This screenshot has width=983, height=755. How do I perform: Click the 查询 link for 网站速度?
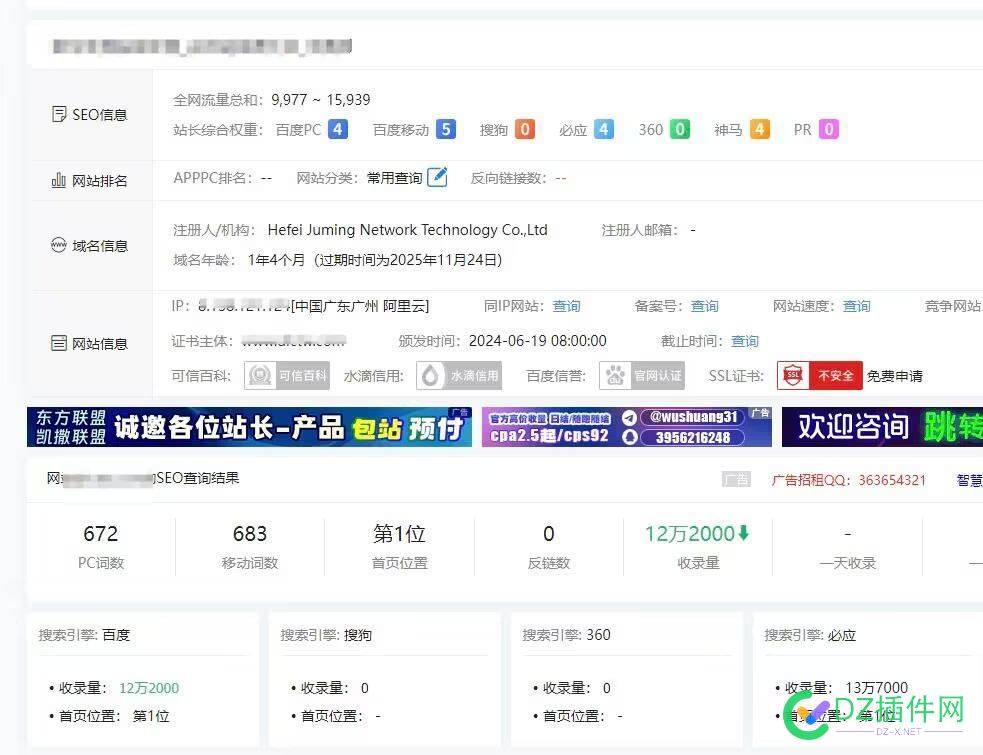[856, 306]
